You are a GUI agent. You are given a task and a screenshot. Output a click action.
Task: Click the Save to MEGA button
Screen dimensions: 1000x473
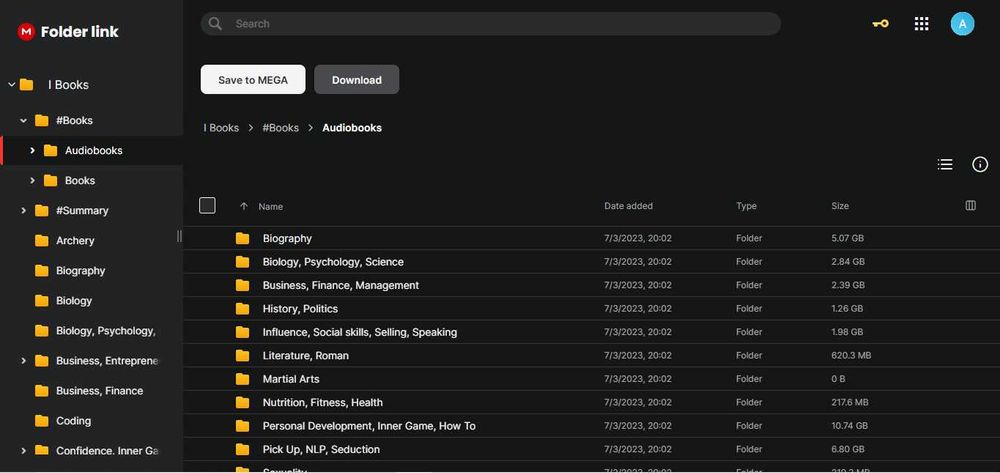click(x=253, y=80)
